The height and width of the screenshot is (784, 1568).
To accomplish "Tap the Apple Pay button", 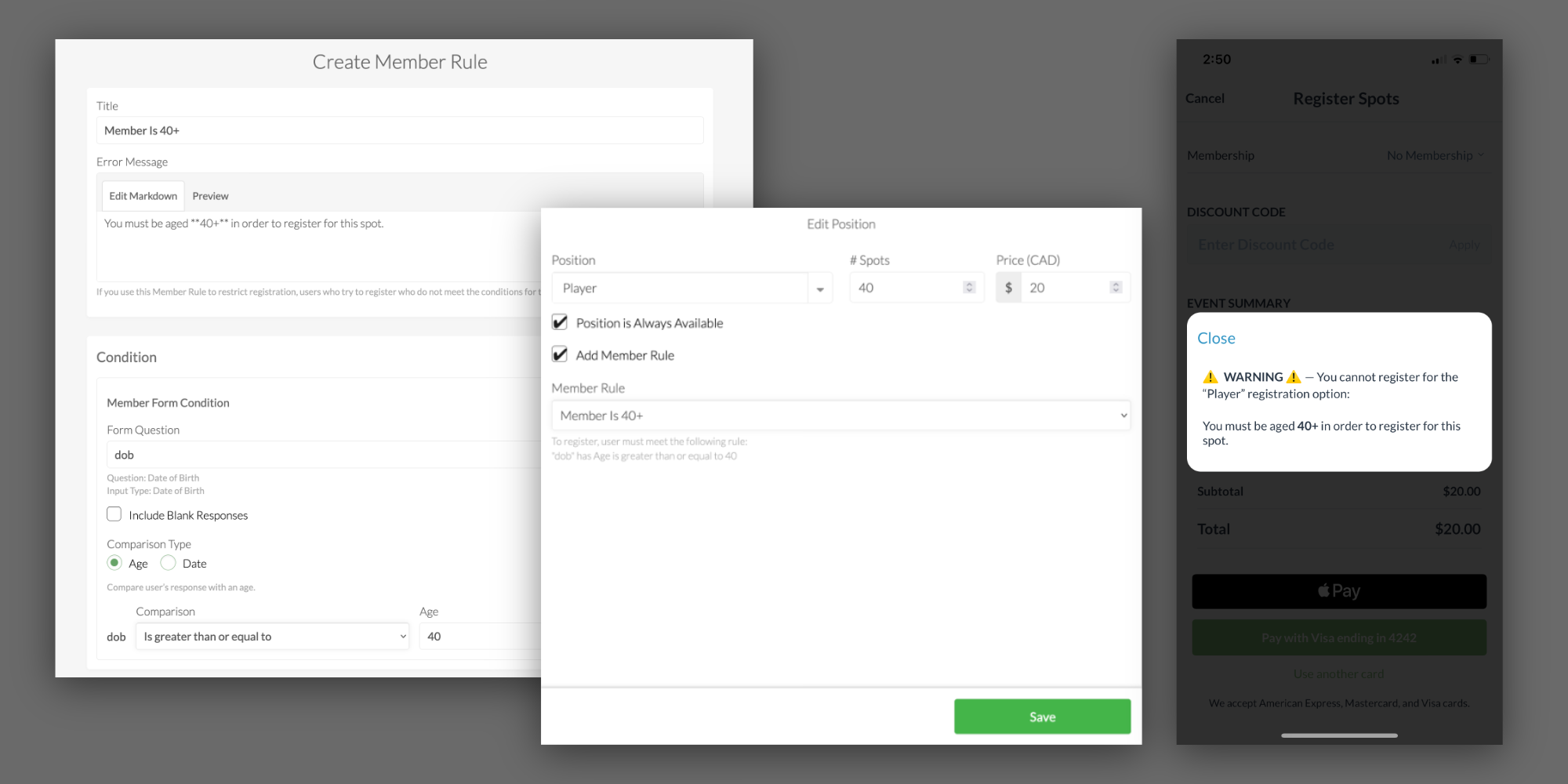I will (x=1339, y=591).
